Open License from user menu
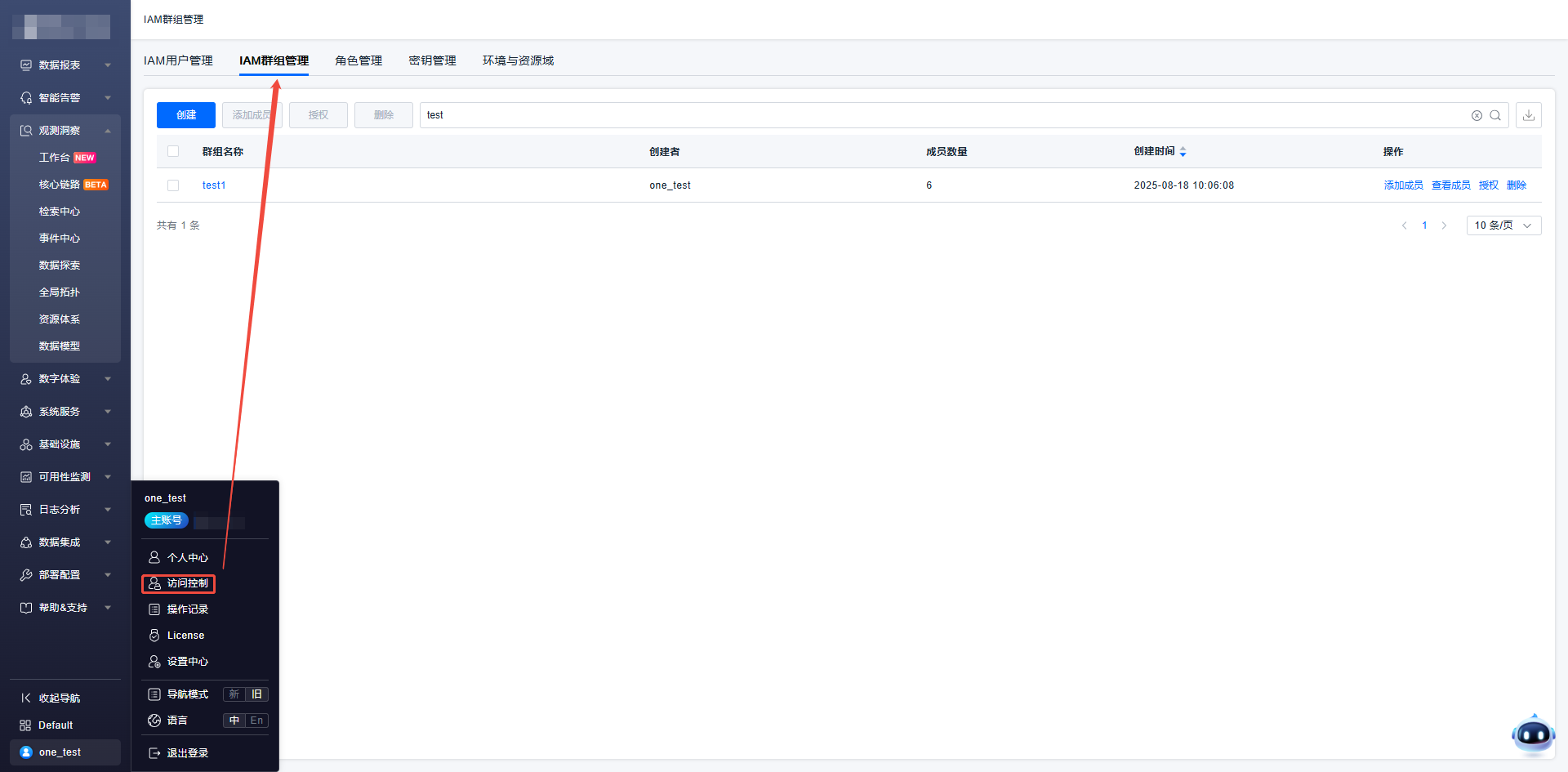The image size is (1568, 772). point(185,636)
